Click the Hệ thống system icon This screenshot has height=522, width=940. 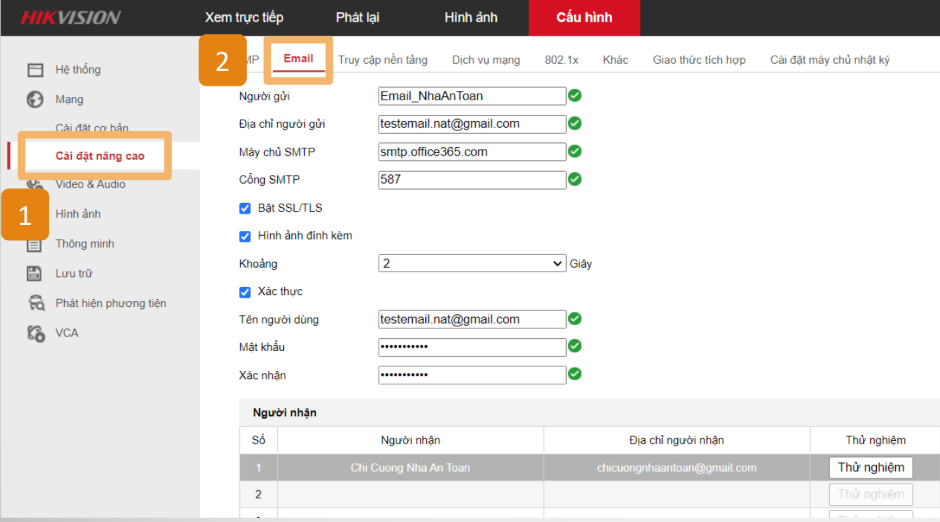(35, 70)
